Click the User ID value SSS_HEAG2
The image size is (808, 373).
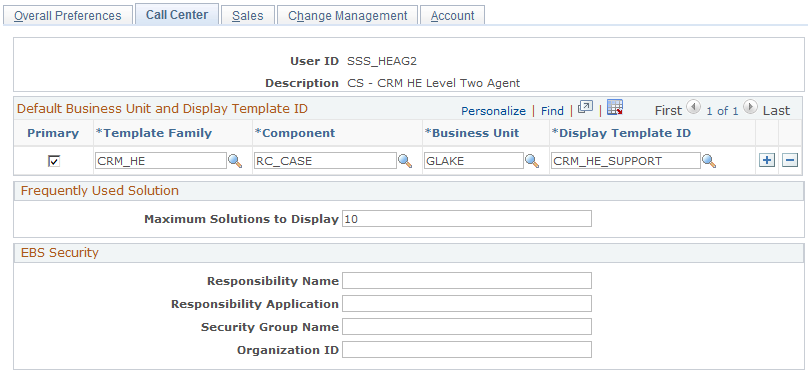pyautogui.click(x=382, y=61)
